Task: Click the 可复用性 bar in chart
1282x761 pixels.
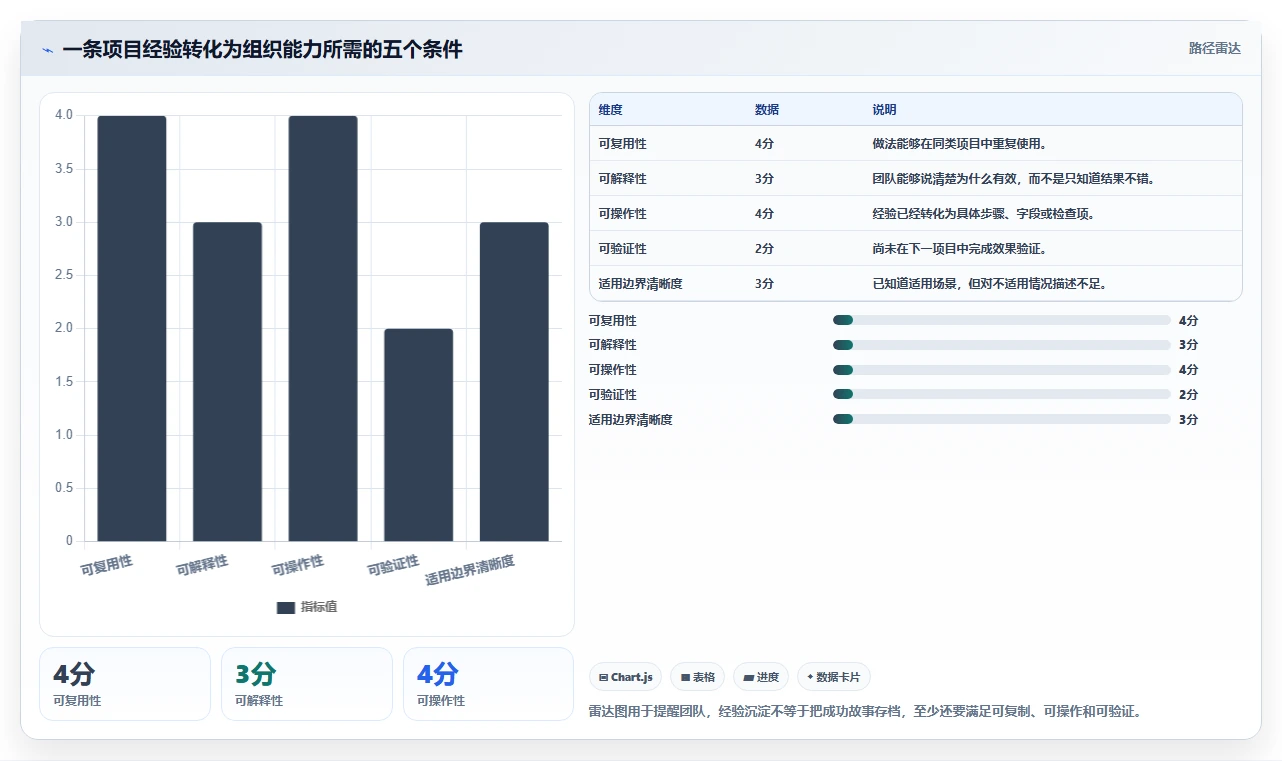Action: pos(132,328)
